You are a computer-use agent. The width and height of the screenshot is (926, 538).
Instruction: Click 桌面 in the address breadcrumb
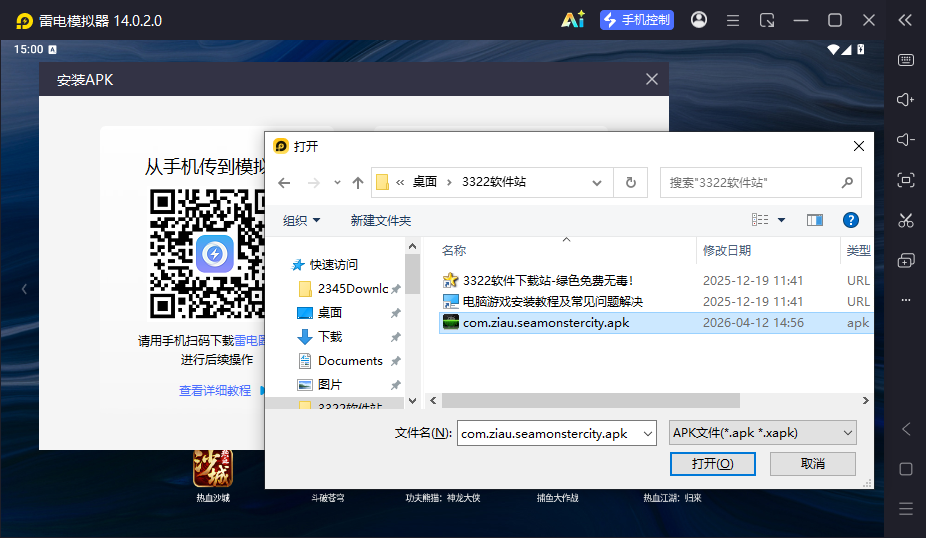(x=424, y=182)
